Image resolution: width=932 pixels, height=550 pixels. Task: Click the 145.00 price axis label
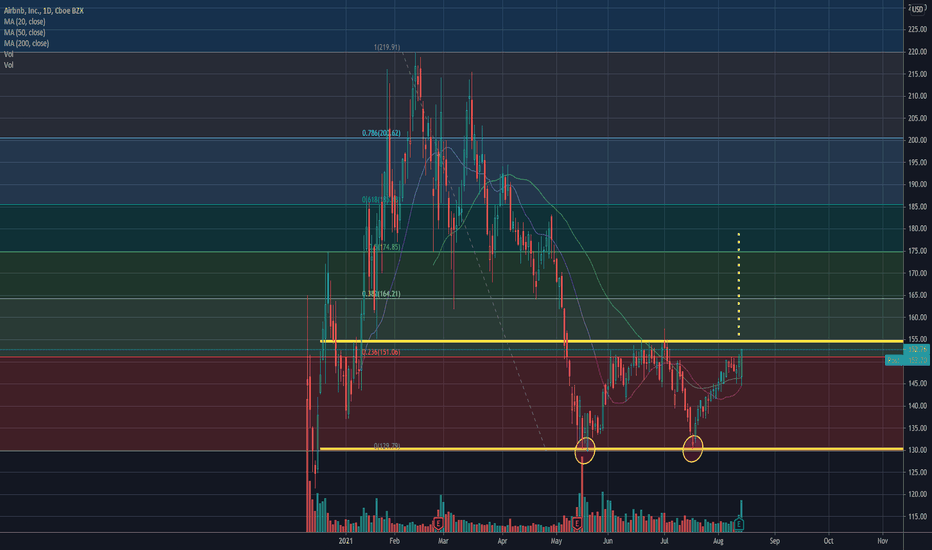(917, 384)
